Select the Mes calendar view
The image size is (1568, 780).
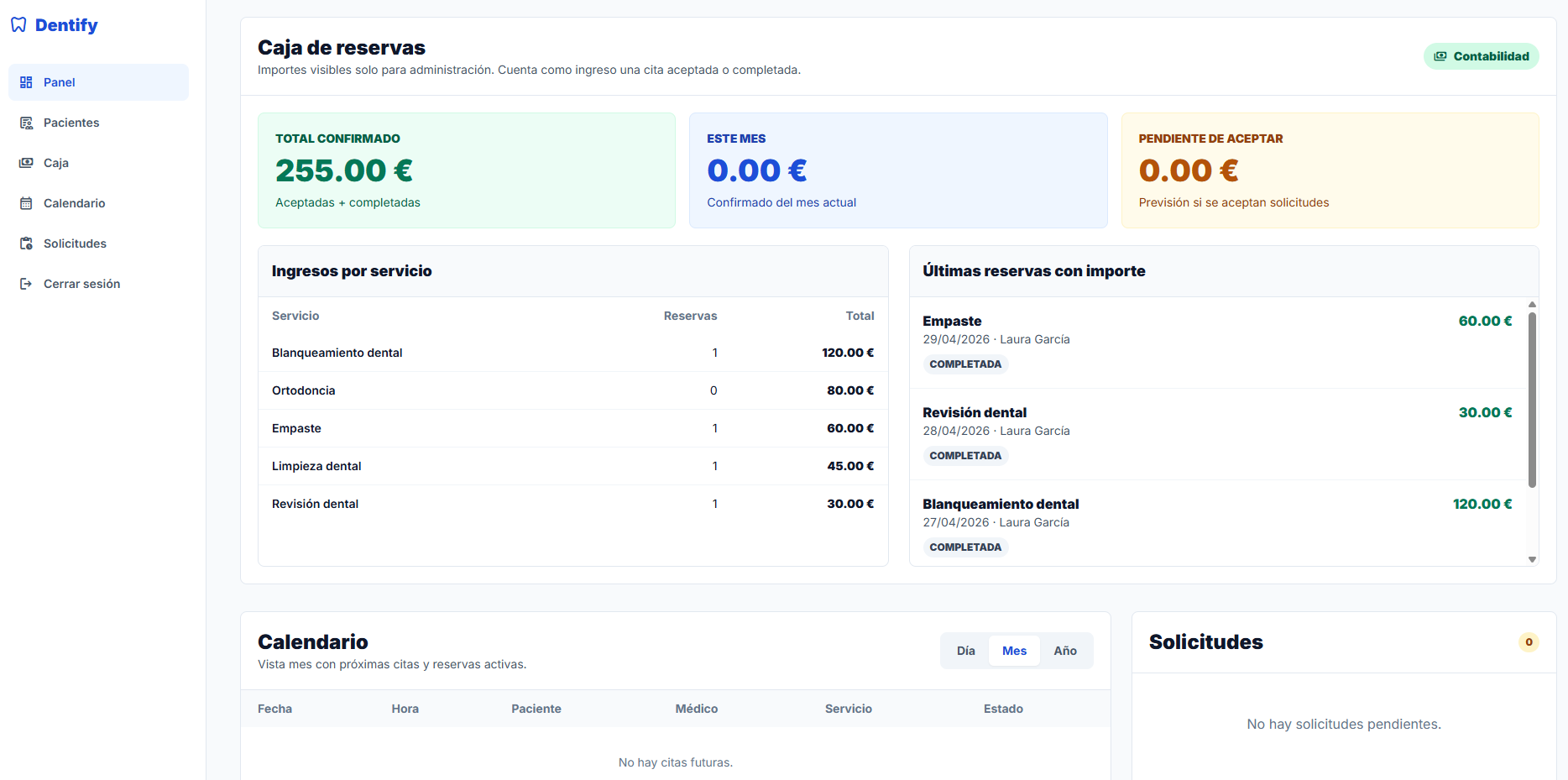pos(1014,651)
